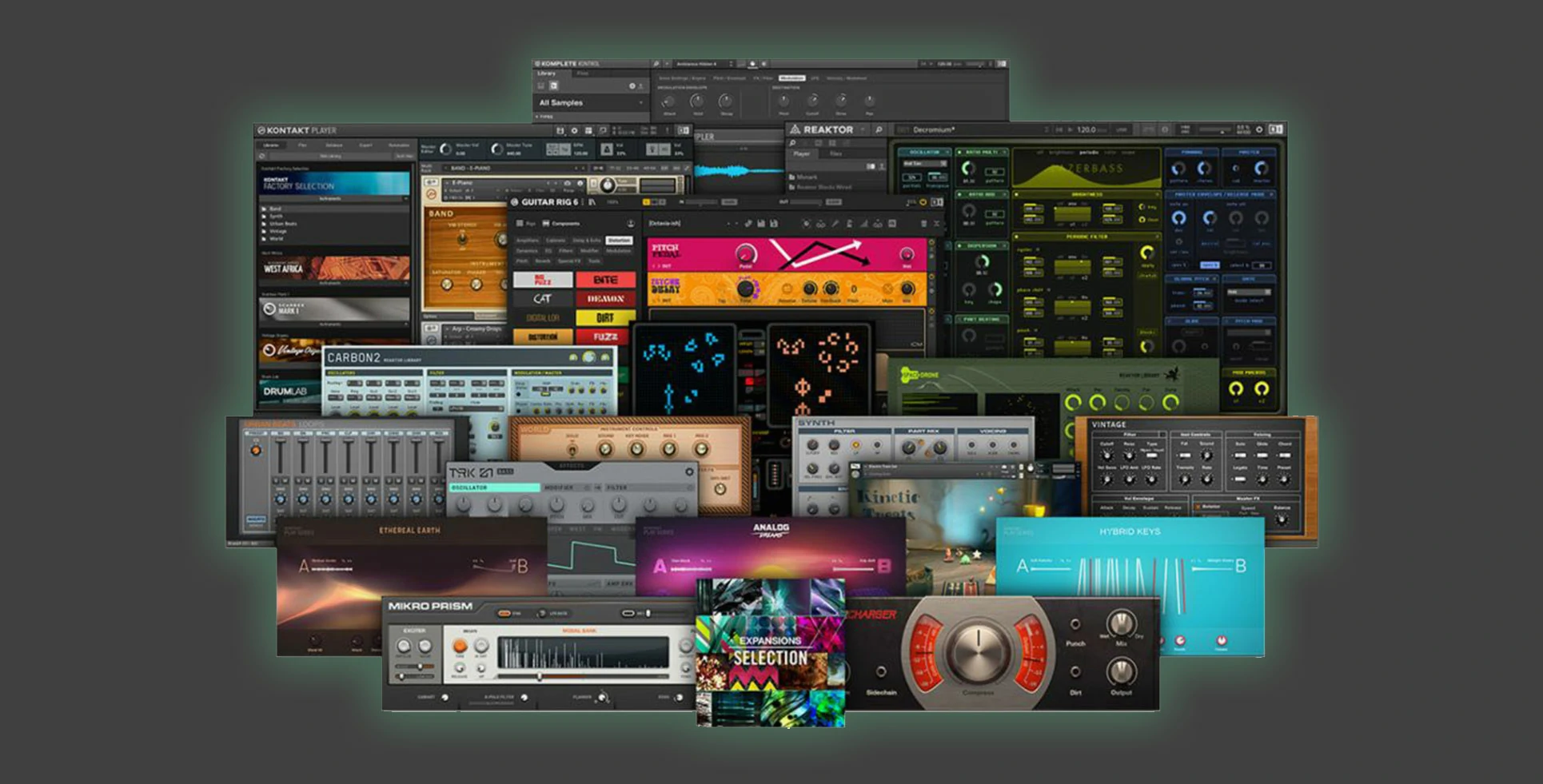Toggle the Punch switch on Supercharger
The image size is (1543, 784).
tap(1075, 624)
